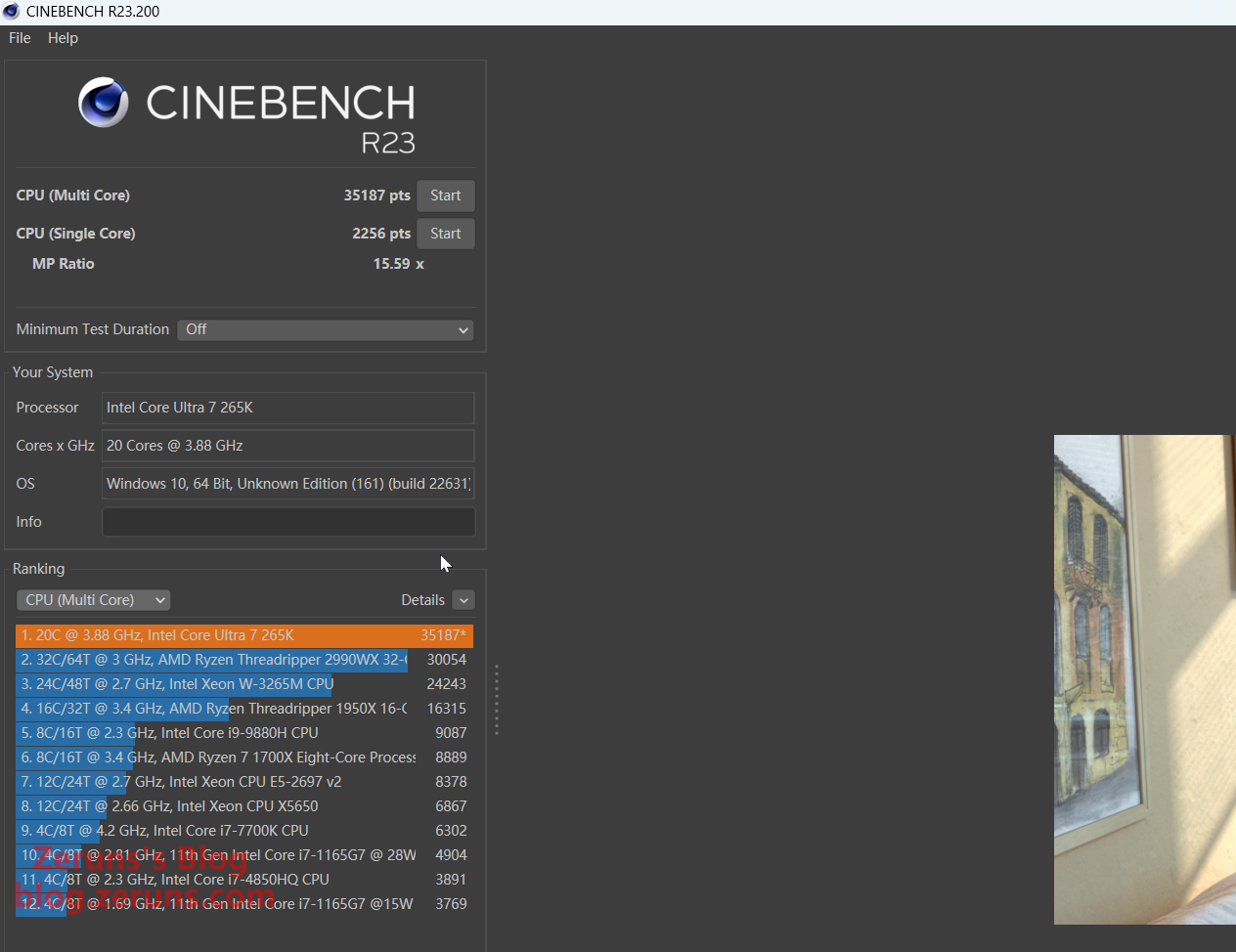Select ranking row i7-1165G7 @ 28W
This screenshot has height=952, width=1236.
[244, 855]
